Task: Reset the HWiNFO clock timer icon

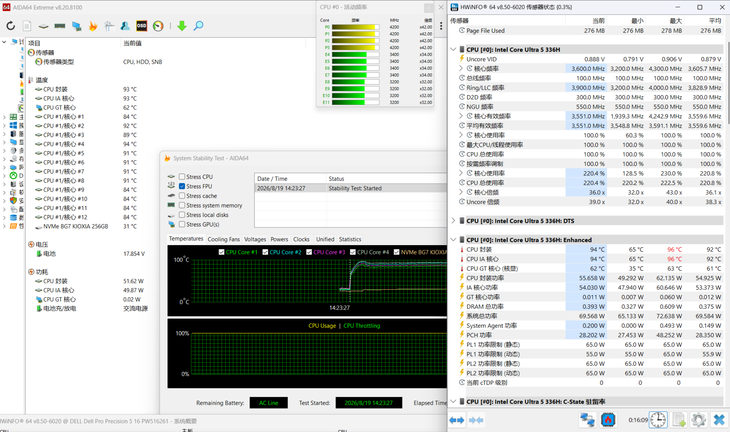Action: tap(658, 420)
